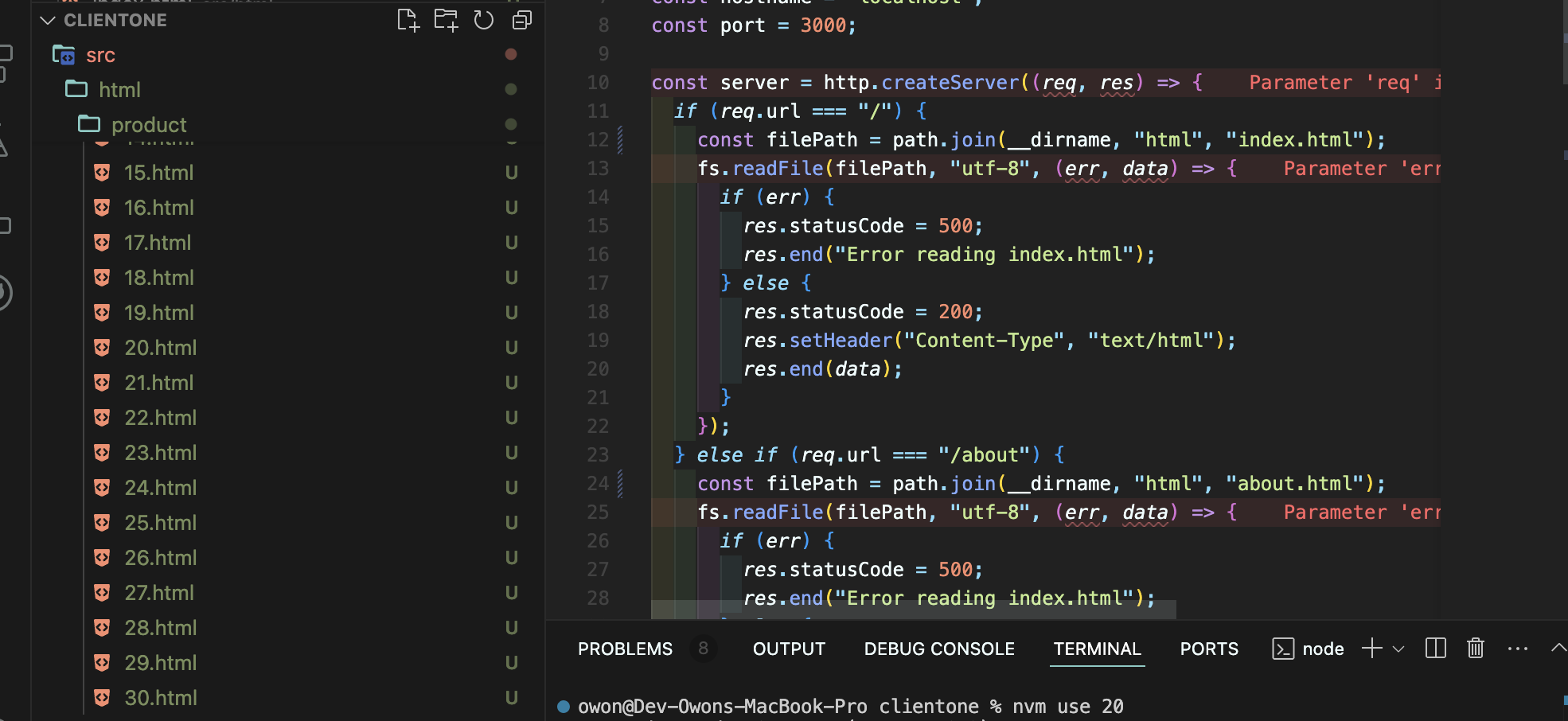Kill terminal with the trash icon
This screenshot has width=1568, height=721.
point(1476,649)
